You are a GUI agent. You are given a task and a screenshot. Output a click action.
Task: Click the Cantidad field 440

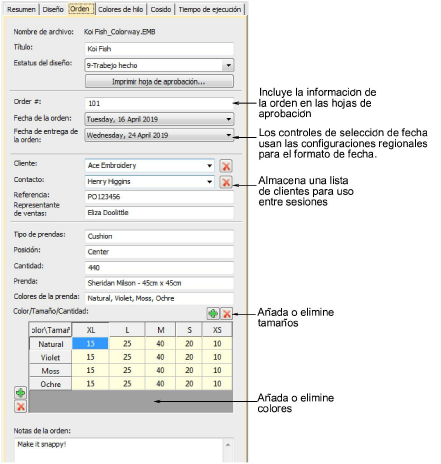click(159, 268)
